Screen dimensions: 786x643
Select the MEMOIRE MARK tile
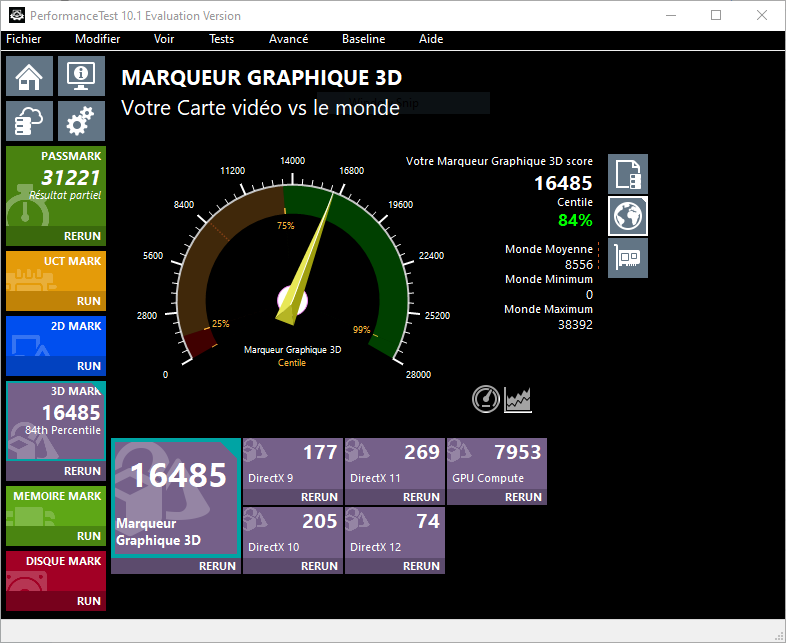click(56, 506)
